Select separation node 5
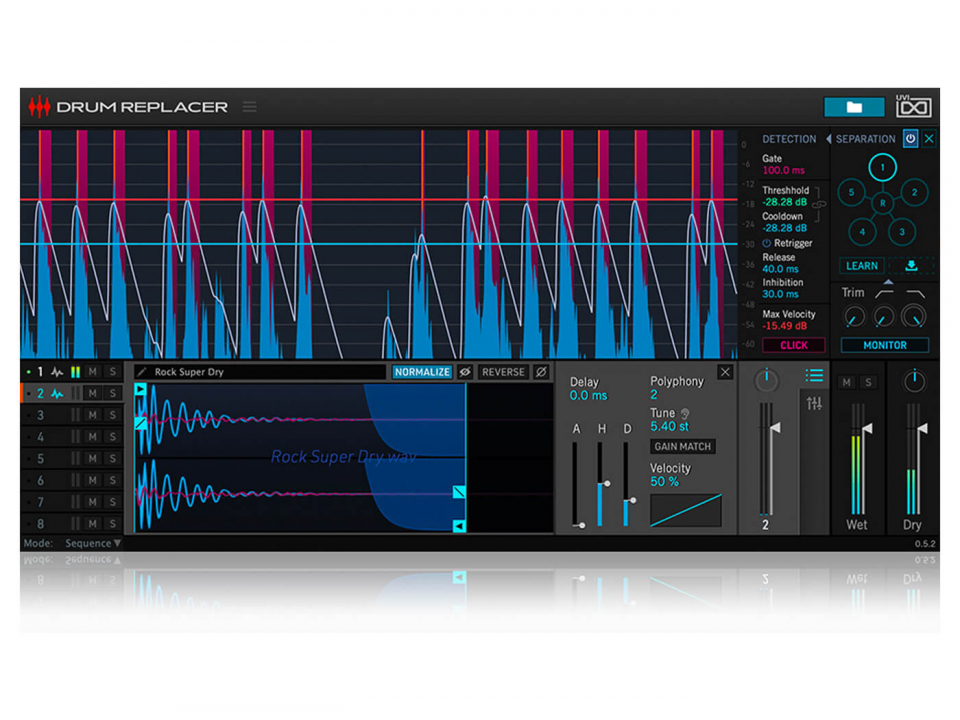 [x=851, y=192]
